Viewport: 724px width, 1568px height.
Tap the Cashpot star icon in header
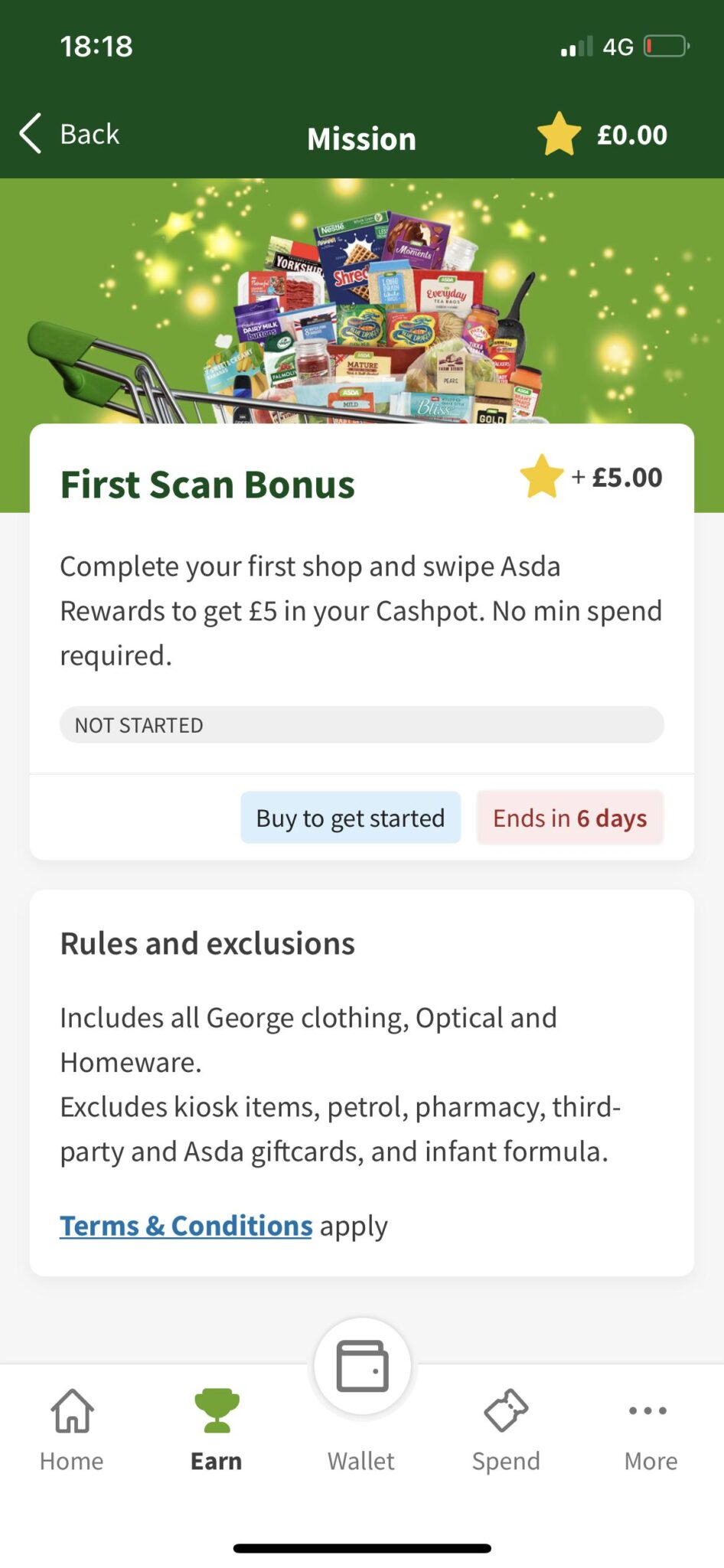(559, 134)
